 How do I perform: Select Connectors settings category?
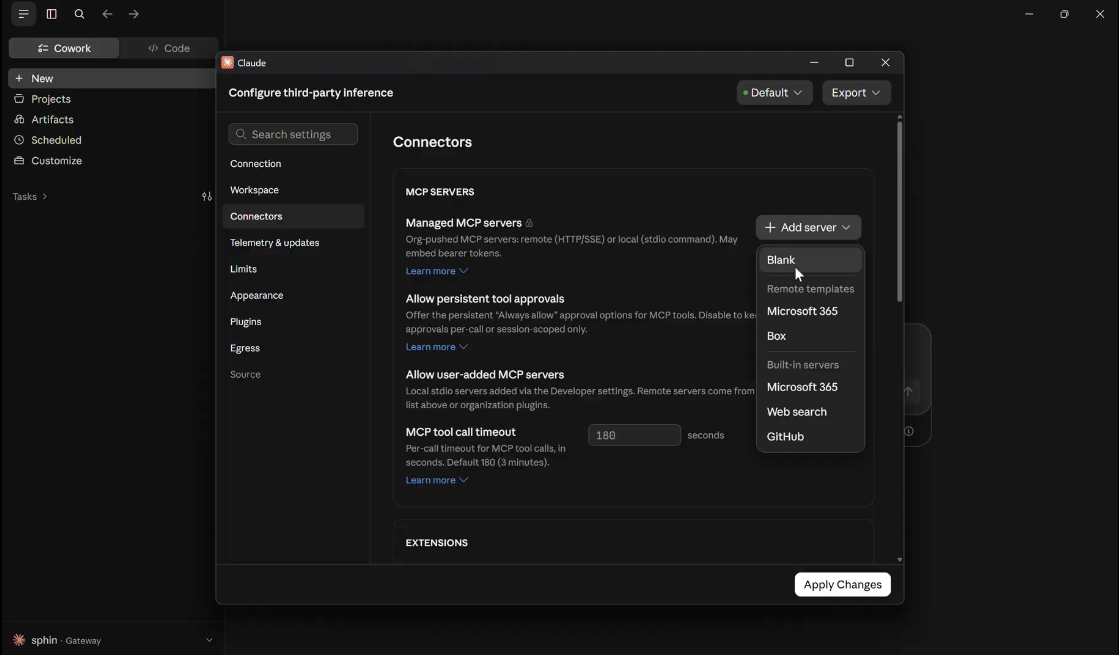click(x=293, y=216)
